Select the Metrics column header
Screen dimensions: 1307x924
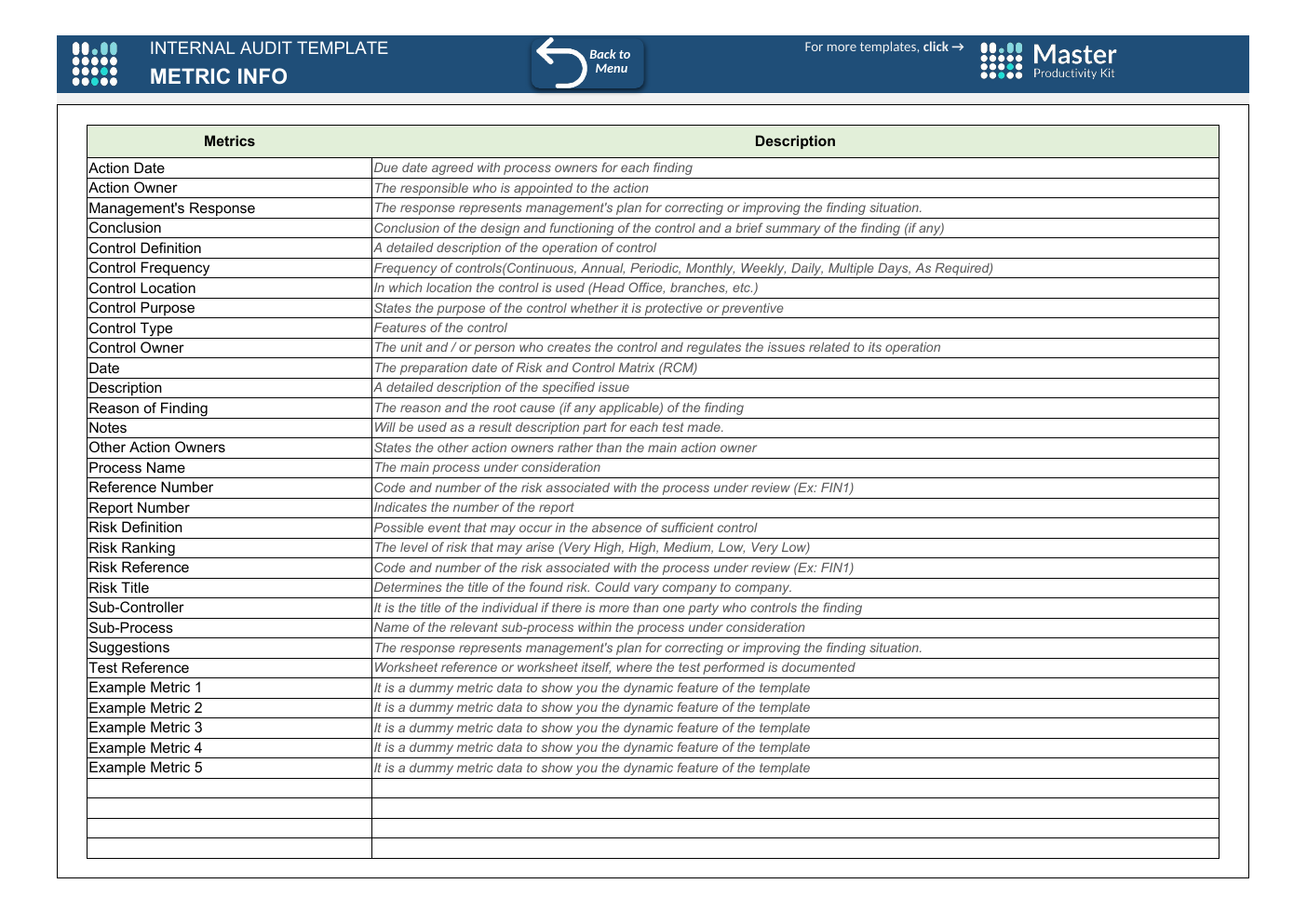(x=229, y=141)
